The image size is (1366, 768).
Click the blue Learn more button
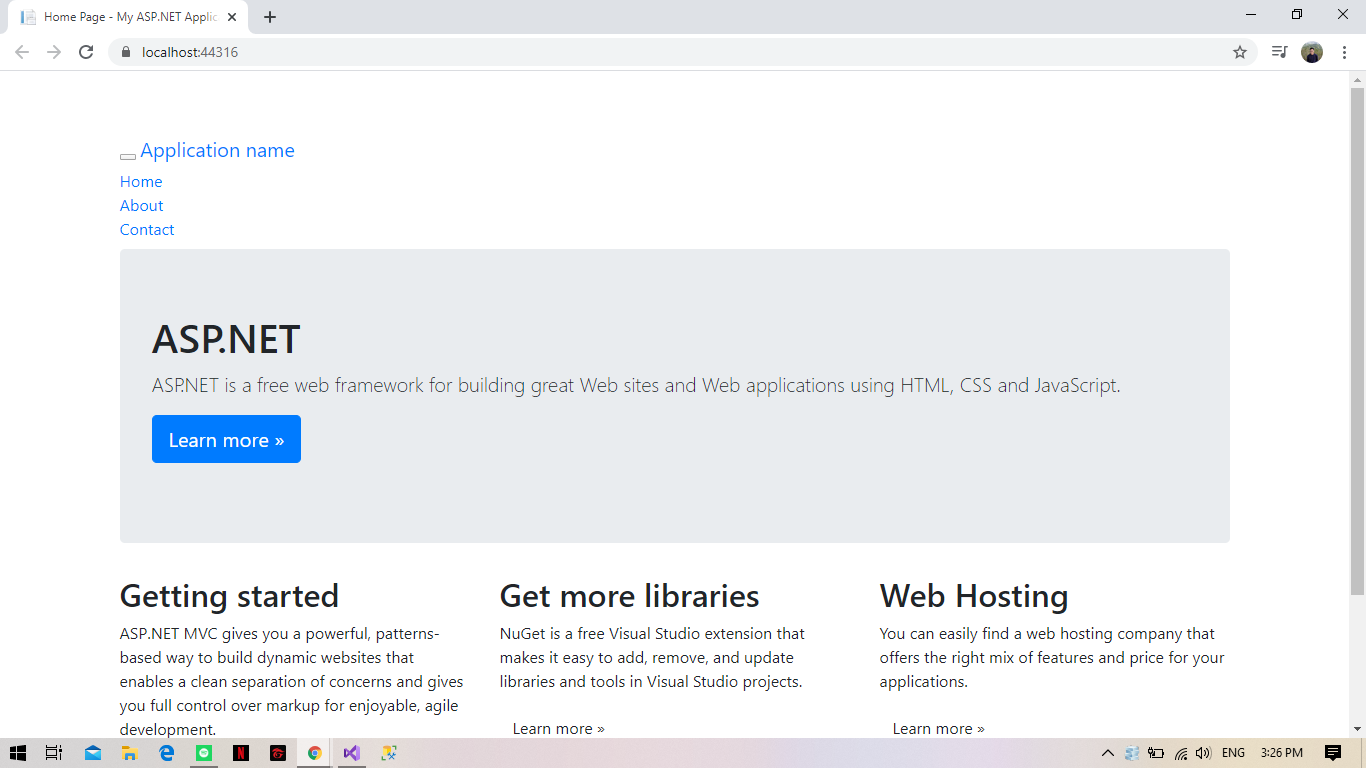pyautogui.click(x=226, y=439)
